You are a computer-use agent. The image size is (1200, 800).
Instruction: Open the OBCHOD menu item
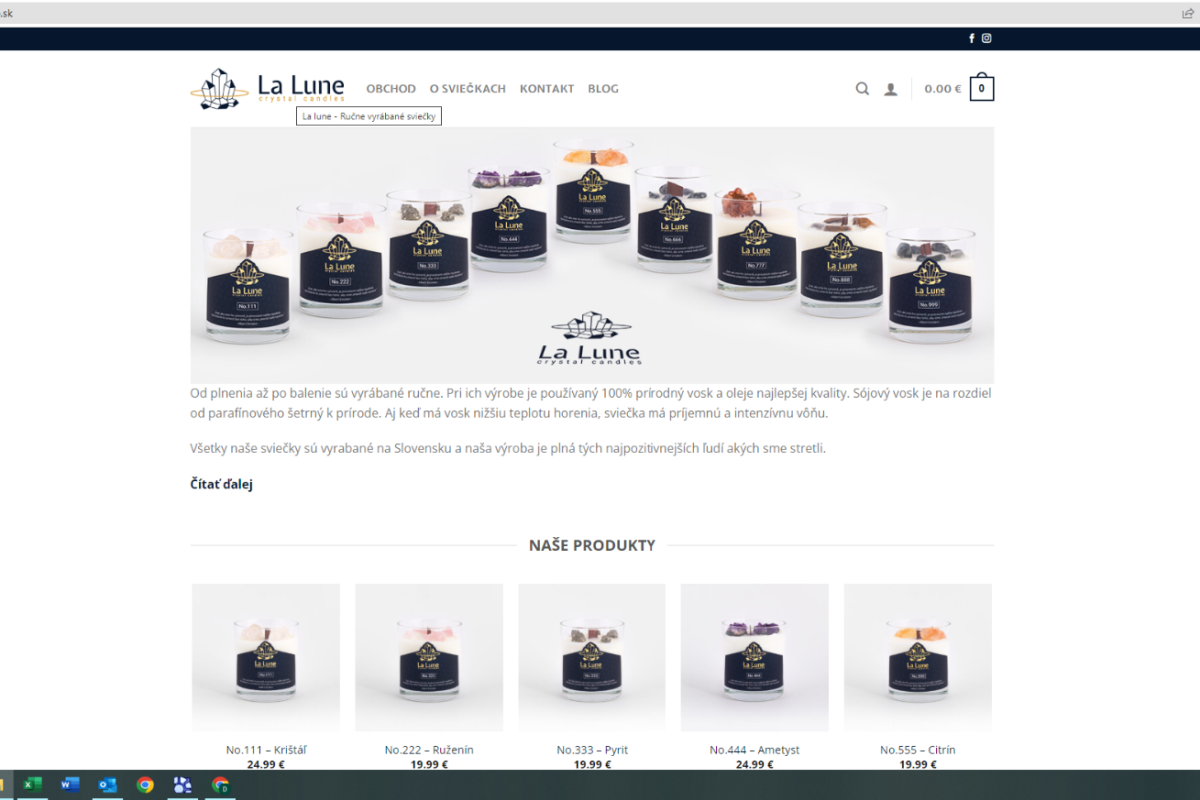(x=391, y=89)
